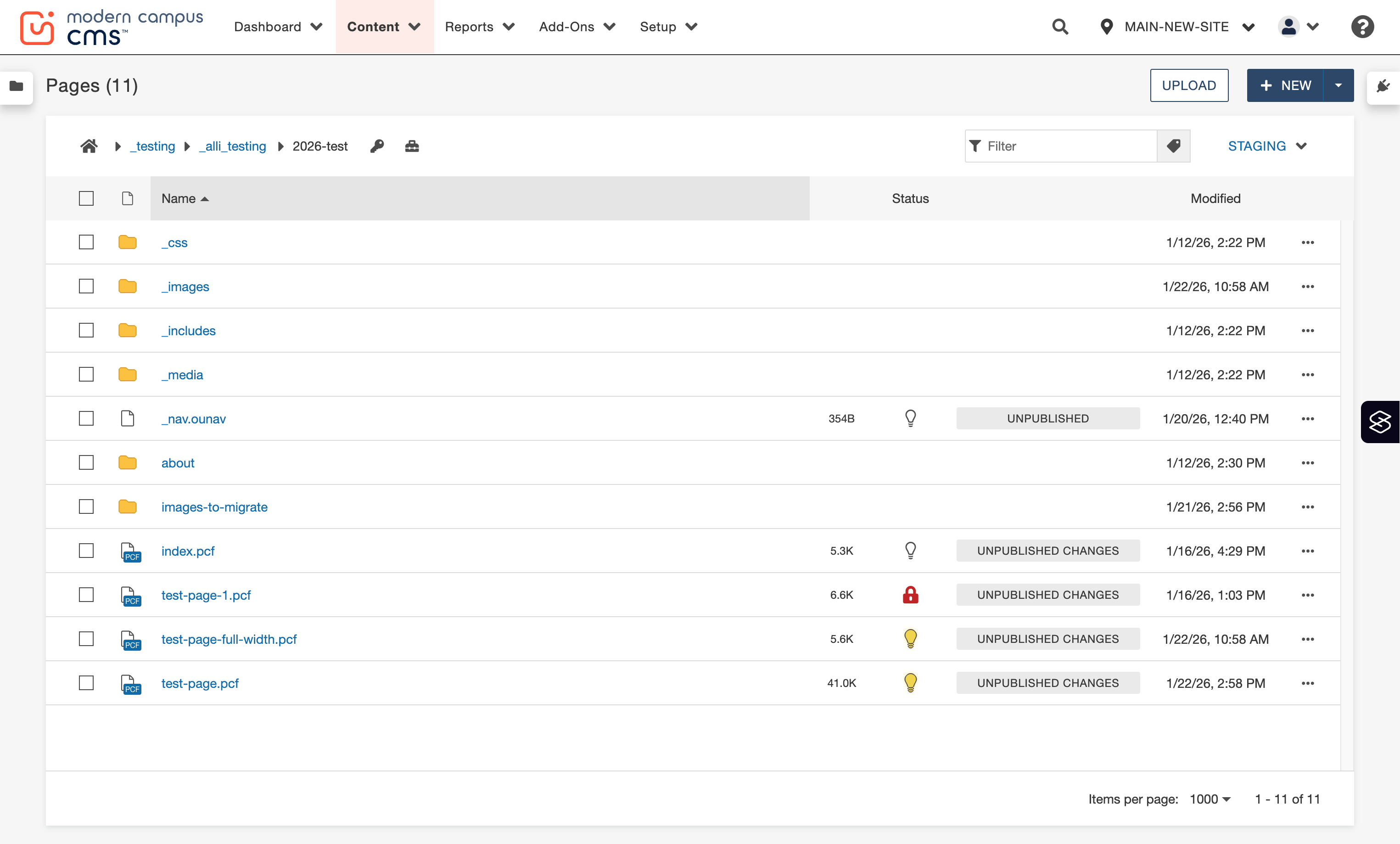Click the red lock on test-page-1.pcf
Image resolution: width=1400 pixels, height=844 pixels.
(910, 595)
